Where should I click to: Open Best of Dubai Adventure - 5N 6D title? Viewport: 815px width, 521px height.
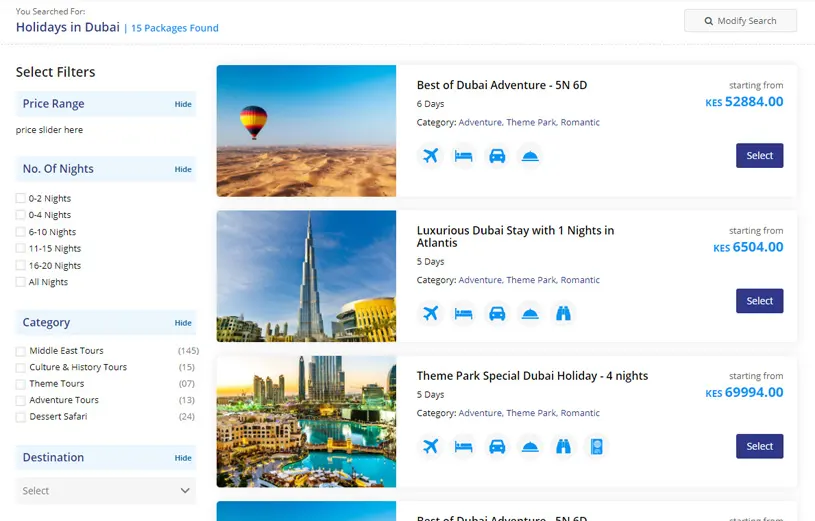coord(502,85)
